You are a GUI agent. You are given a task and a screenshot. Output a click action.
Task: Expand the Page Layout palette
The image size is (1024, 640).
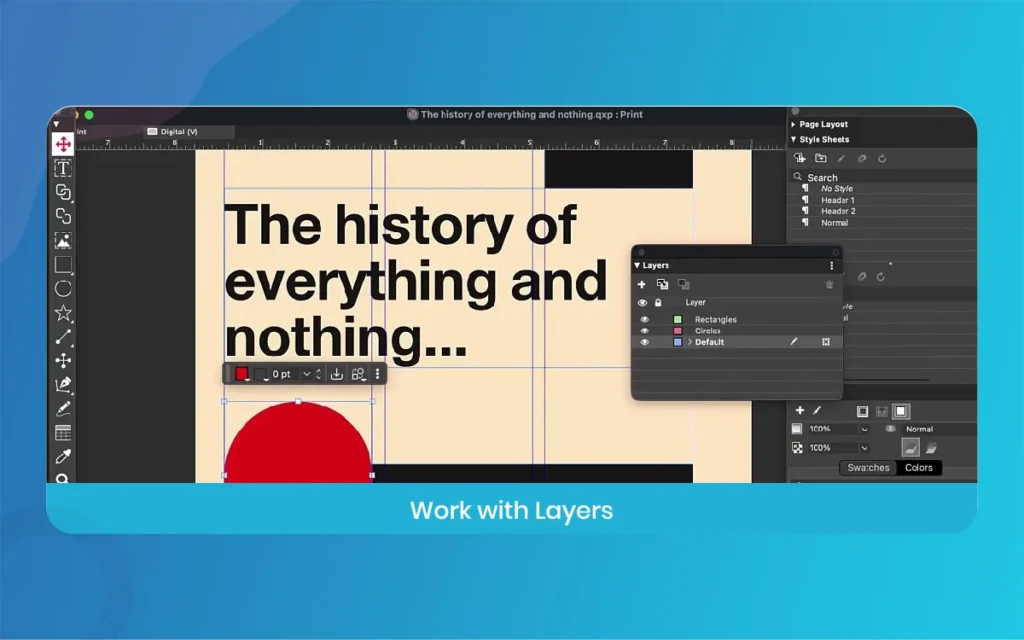(x=793, y=124)
